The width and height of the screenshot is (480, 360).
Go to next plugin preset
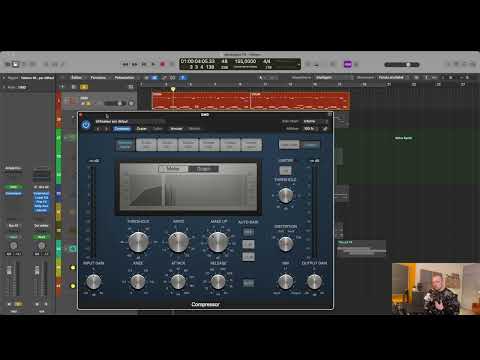[106, 129]
